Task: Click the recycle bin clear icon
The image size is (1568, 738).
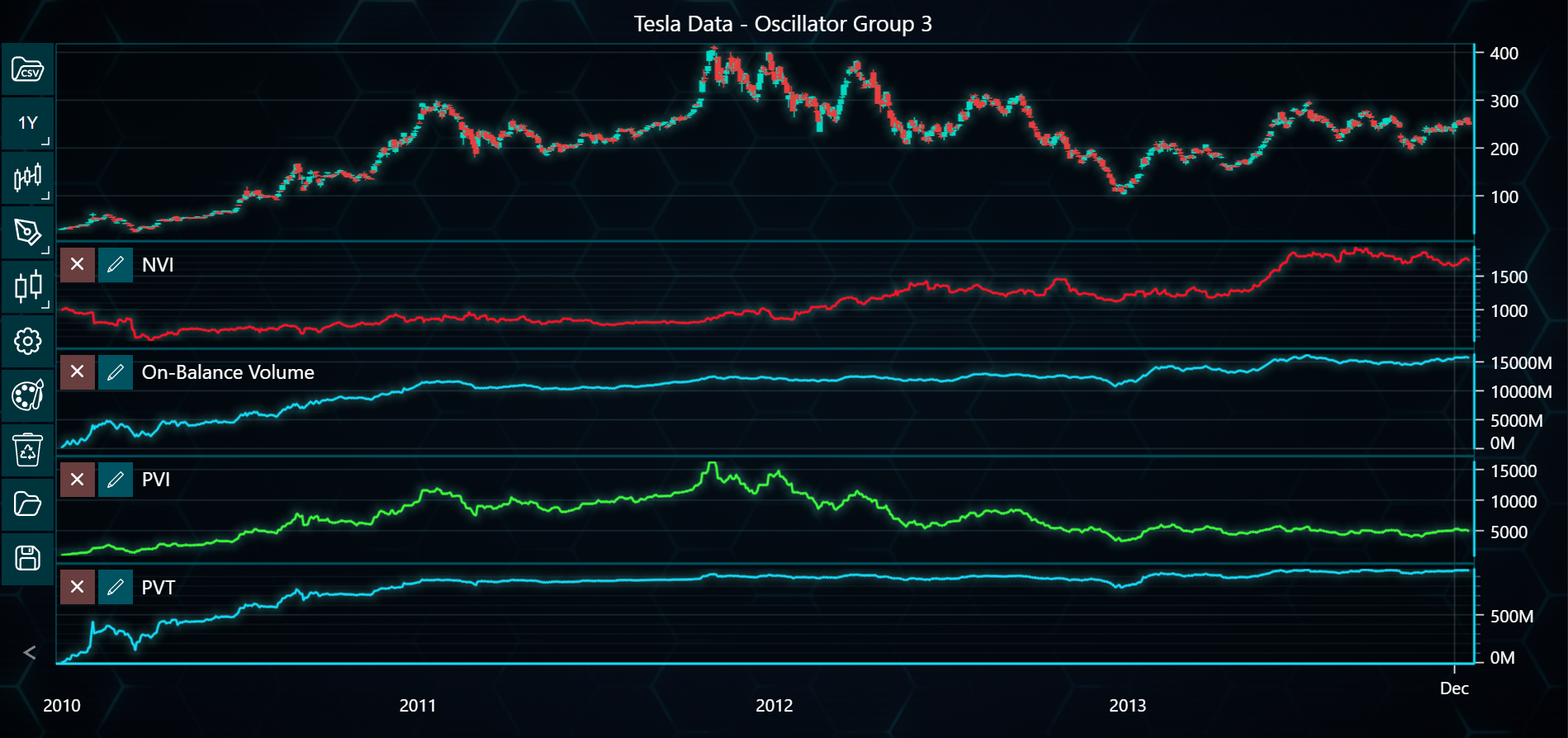Action: (x=27, y=450)
